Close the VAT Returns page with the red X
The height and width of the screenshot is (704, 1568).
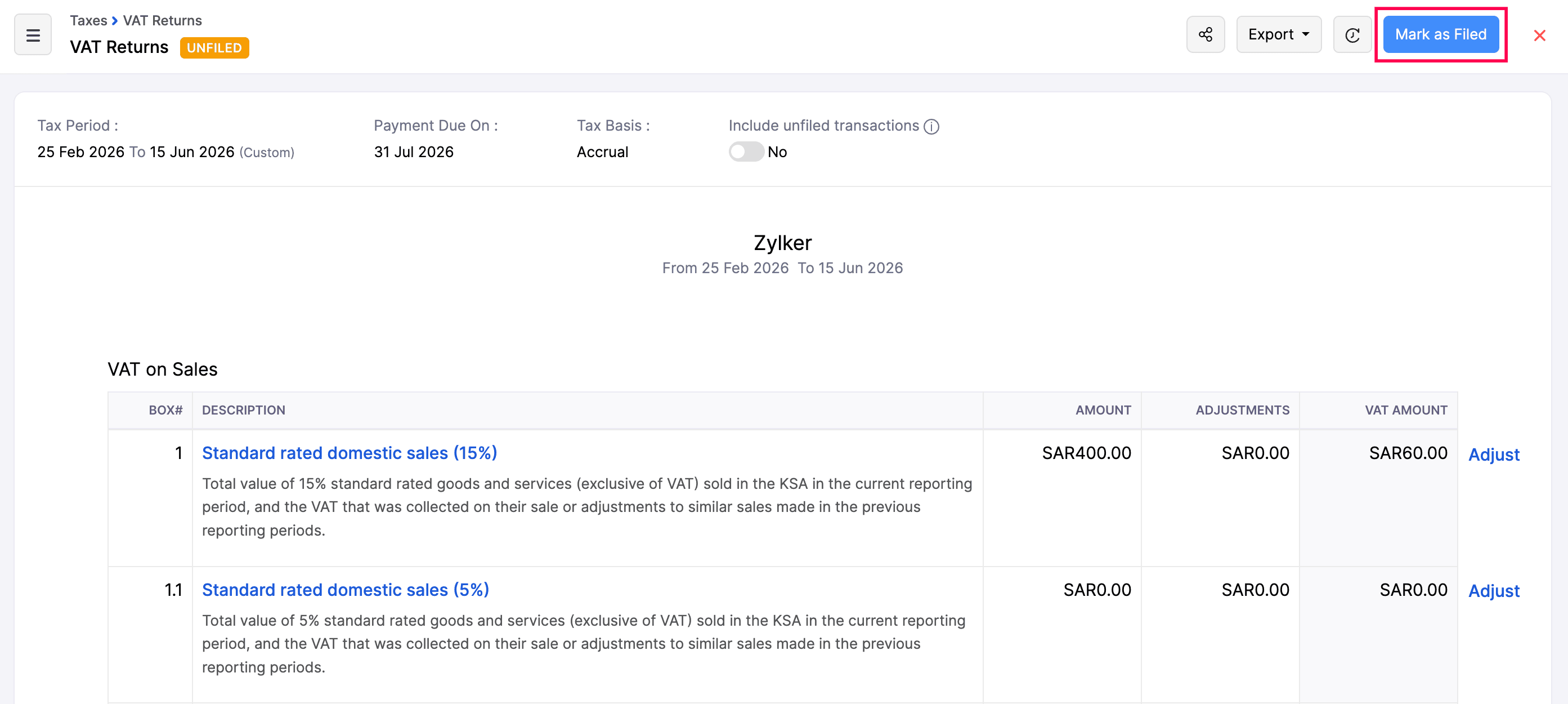(x=1539, y=35)
